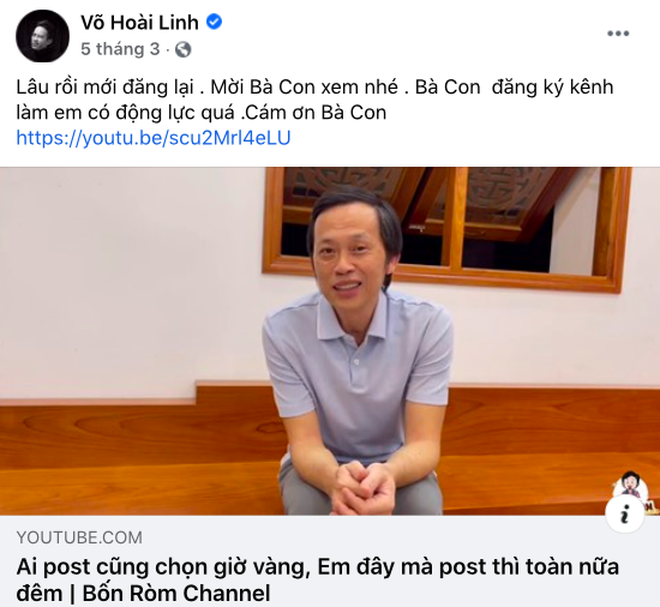Open the youtu.be/scu2Mrl4eLU link
The width and height of the screenshot is (660, 607).
tap(153, 138)
